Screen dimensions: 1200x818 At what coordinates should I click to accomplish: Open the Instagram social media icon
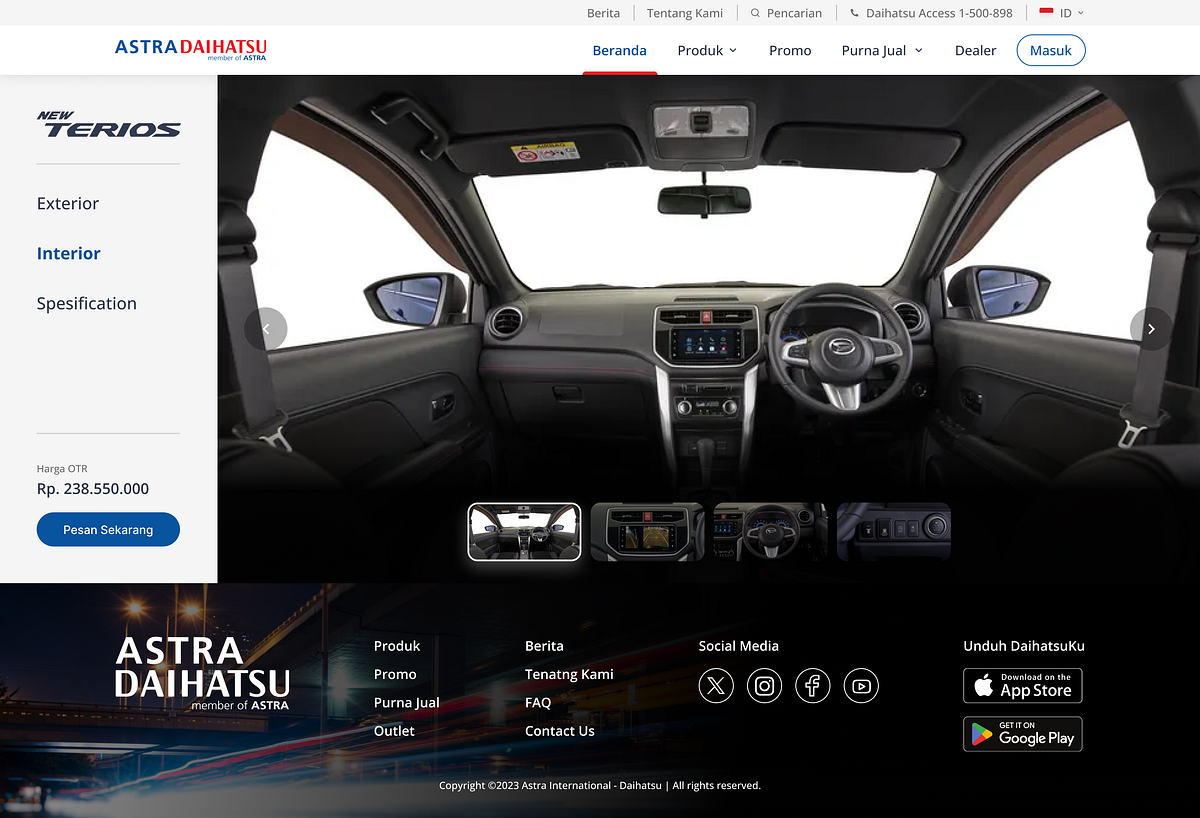(x=765, y=686)
